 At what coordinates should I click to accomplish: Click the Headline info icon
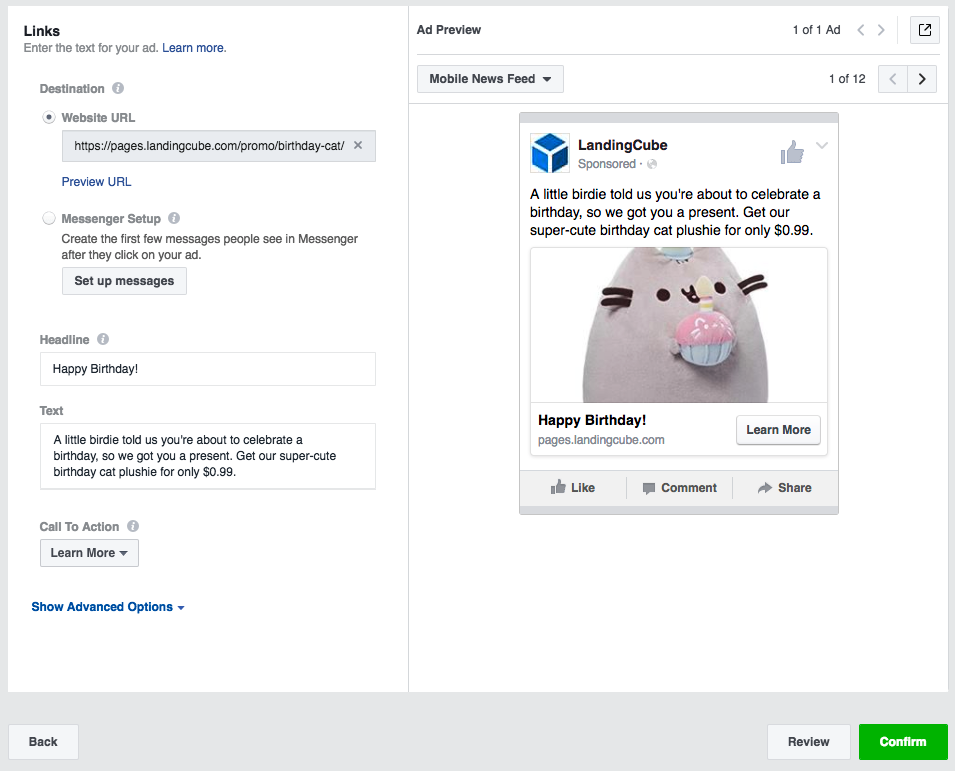[103, 339]
